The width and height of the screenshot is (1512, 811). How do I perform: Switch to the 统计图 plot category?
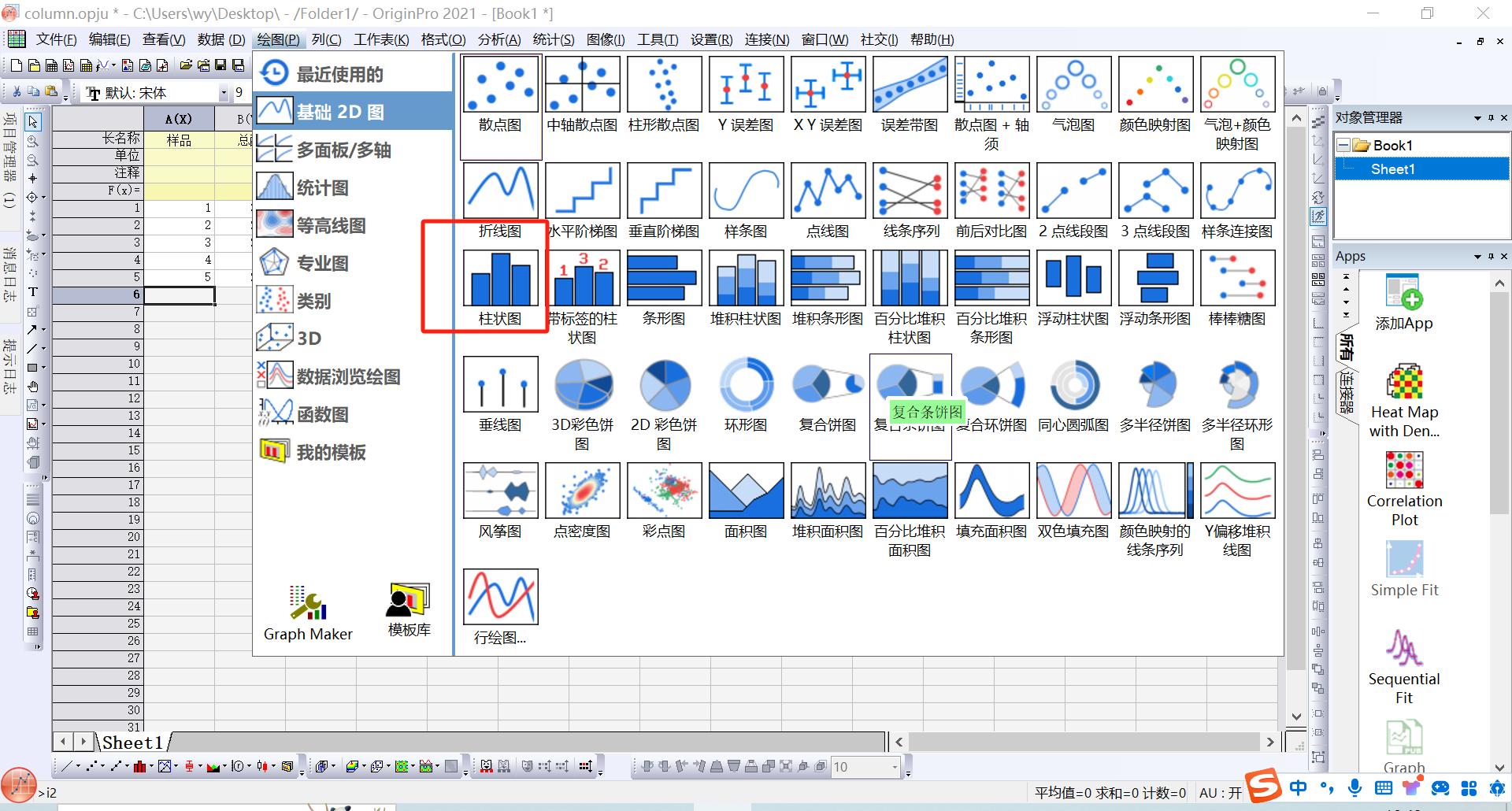click(323, 188)
